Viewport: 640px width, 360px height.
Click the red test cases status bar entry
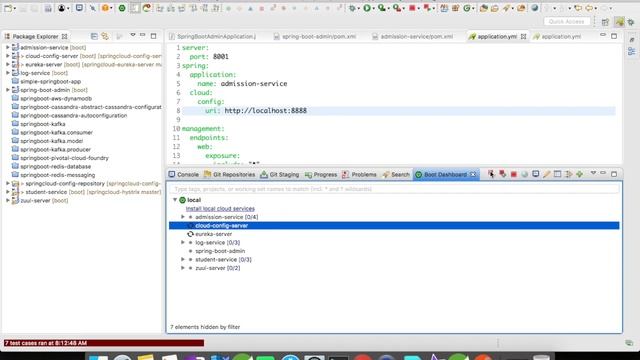point(104,343)
